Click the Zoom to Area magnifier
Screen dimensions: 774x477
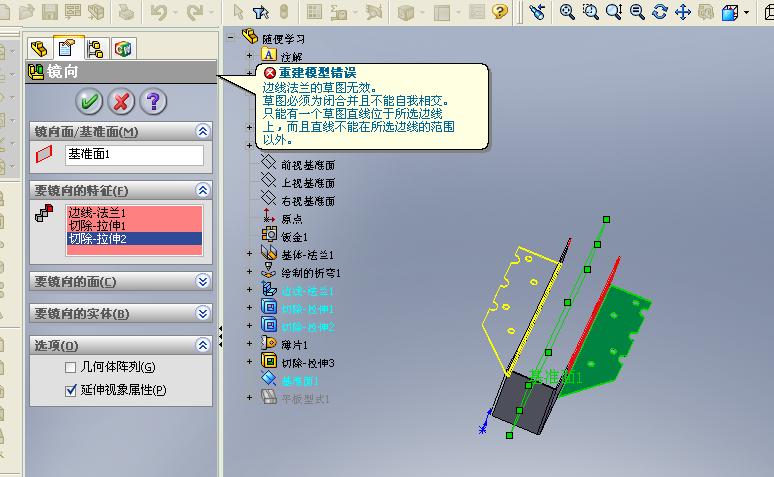point(590,11)
